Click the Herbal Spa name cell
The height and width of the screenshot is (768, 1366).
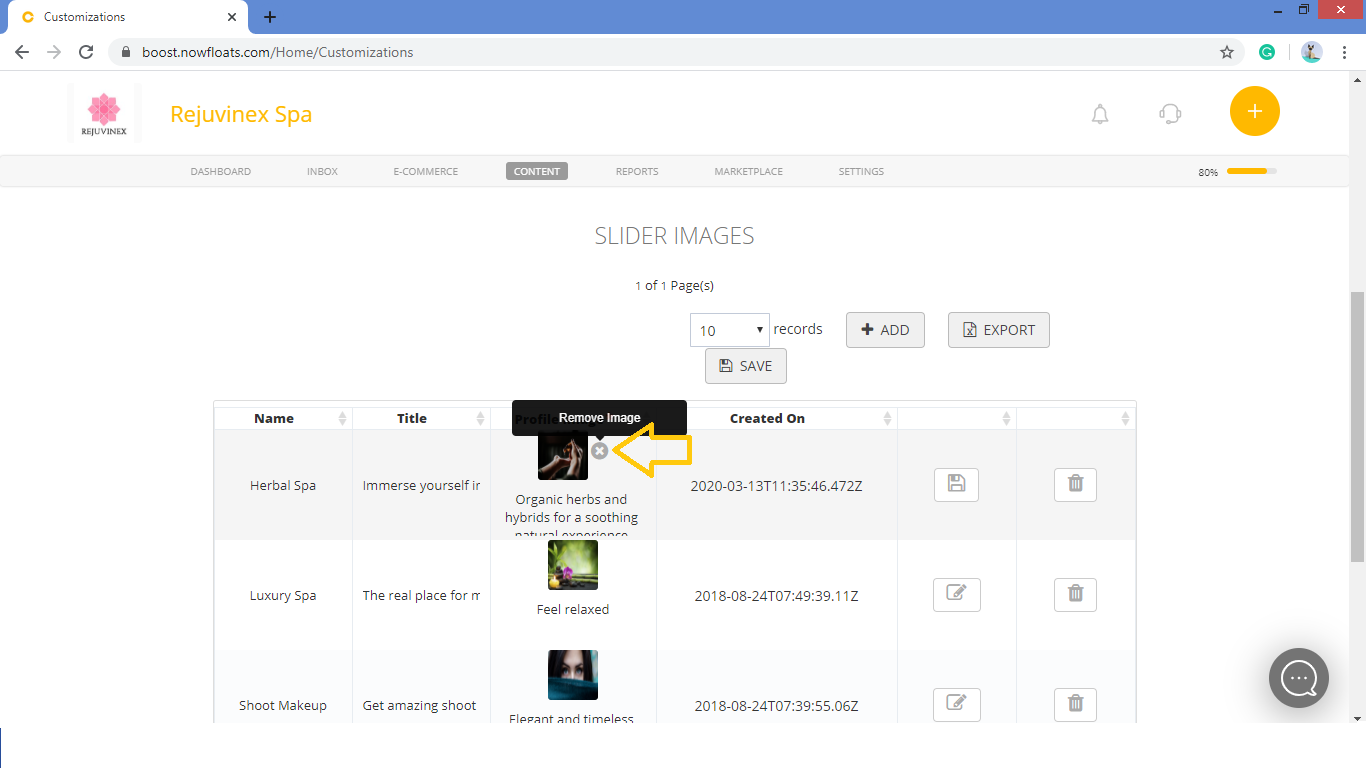point(283,485)
